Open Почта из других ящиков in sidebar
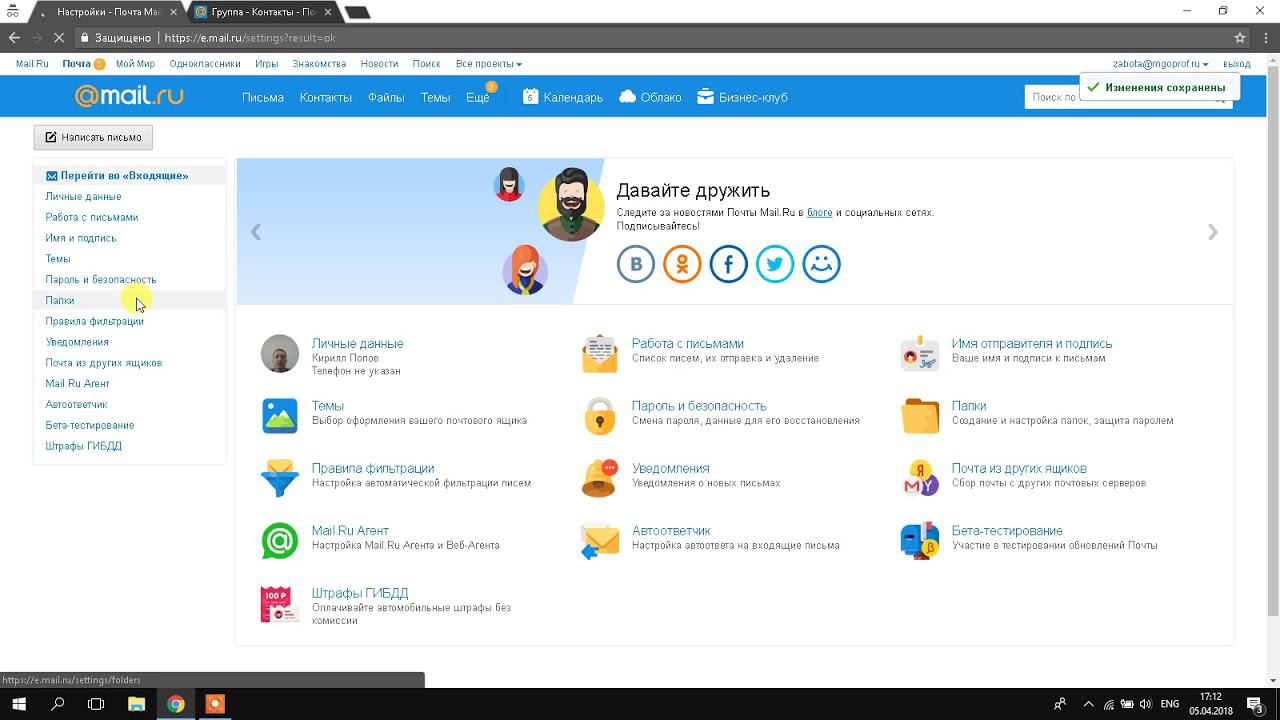Screen dimensions: 1280x720 coord(104,363)
